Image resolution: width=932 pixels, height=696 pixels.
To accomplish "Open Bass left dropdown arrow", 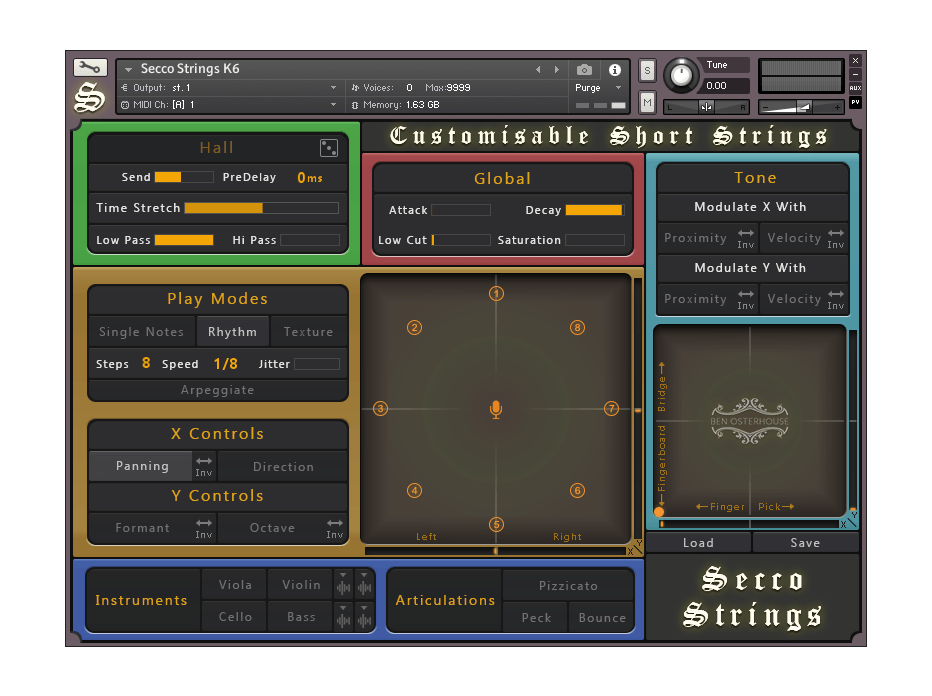I will pos(344,608).
